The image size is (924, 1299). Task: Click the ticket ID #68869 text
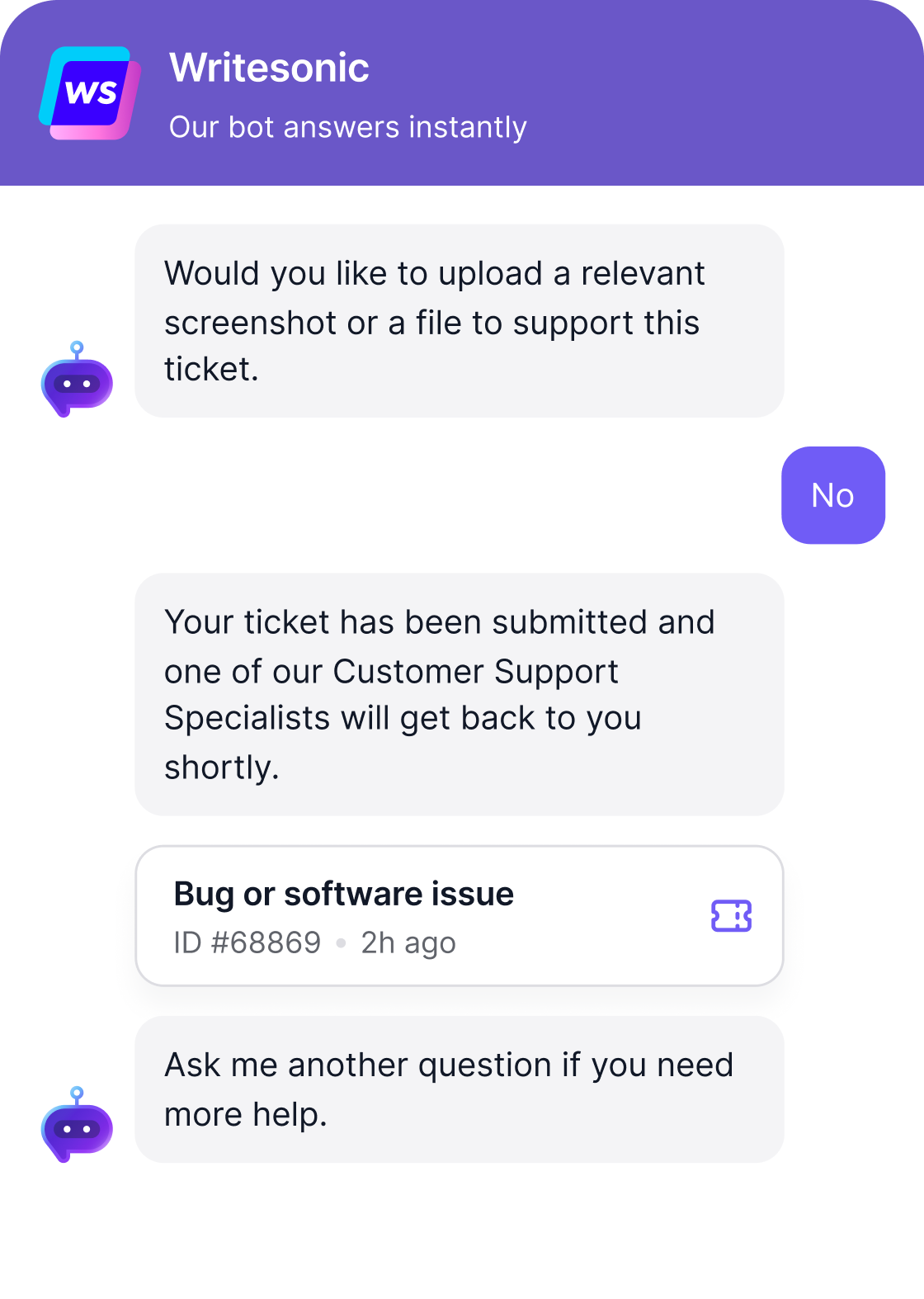(x=247, y=942)
